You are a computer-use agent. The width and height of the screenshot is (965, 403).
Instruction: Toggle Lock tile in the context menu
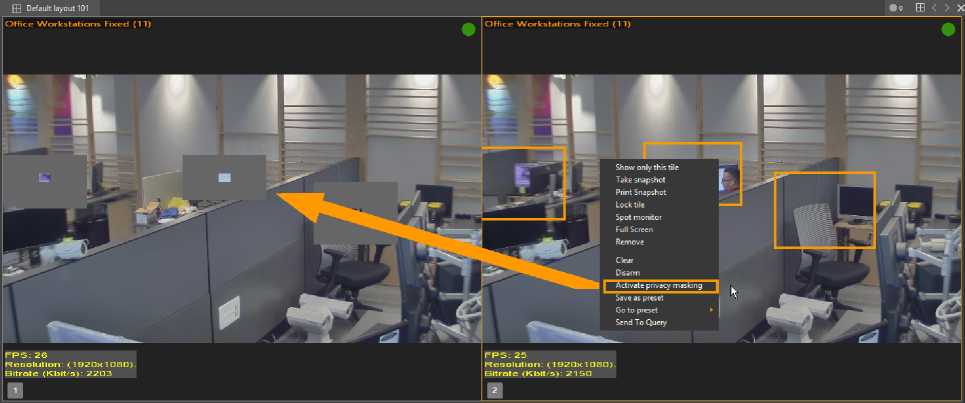tap(630, 205)
